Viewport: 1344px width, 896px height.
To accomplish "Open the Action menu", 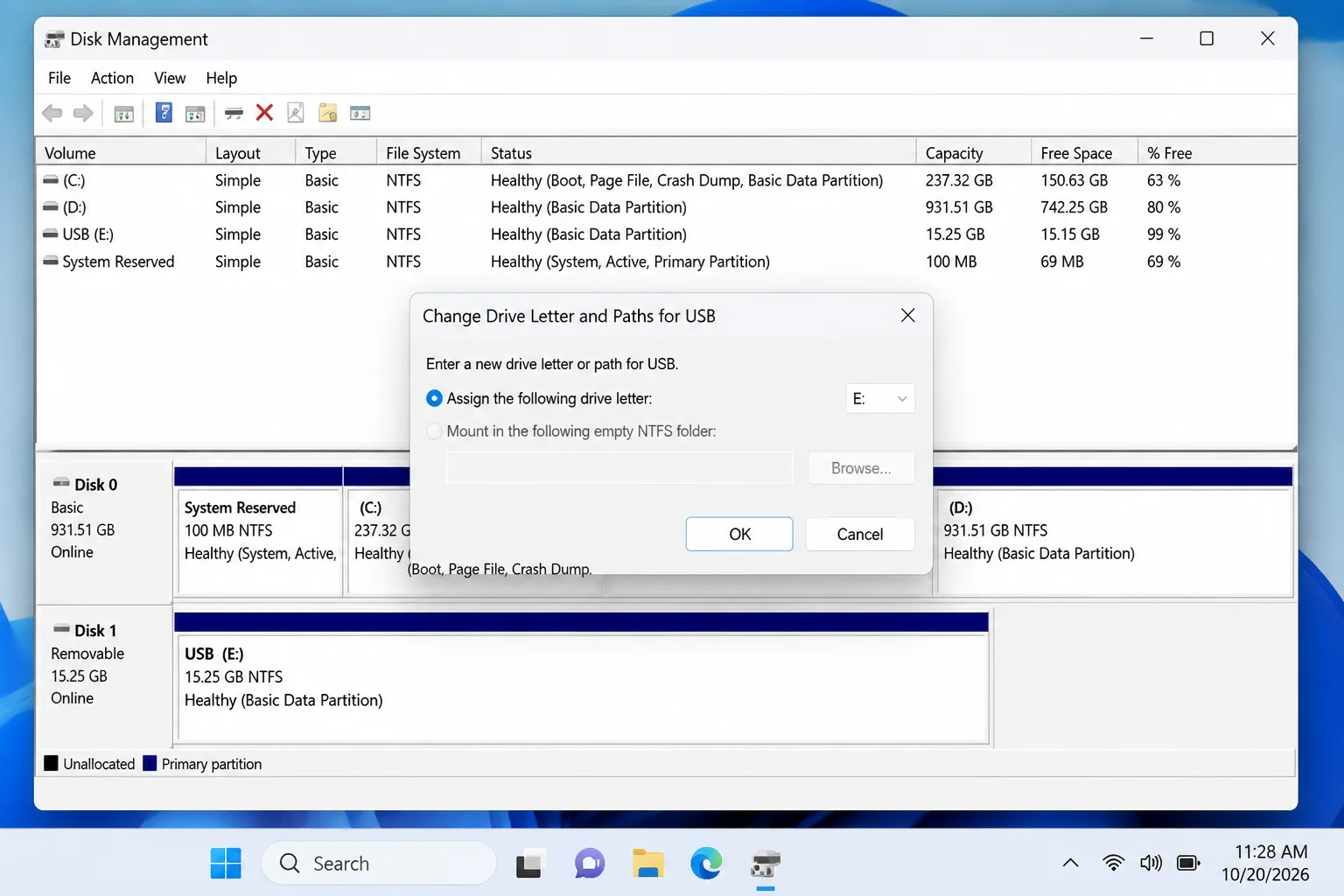I will pyautogui.click(x=112, y=78).
